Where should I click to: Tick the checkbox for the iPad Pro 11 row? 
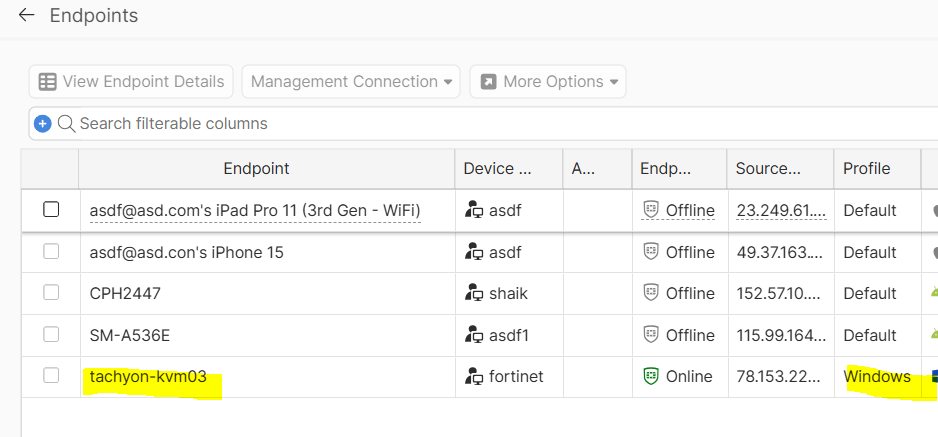(51, 210)
